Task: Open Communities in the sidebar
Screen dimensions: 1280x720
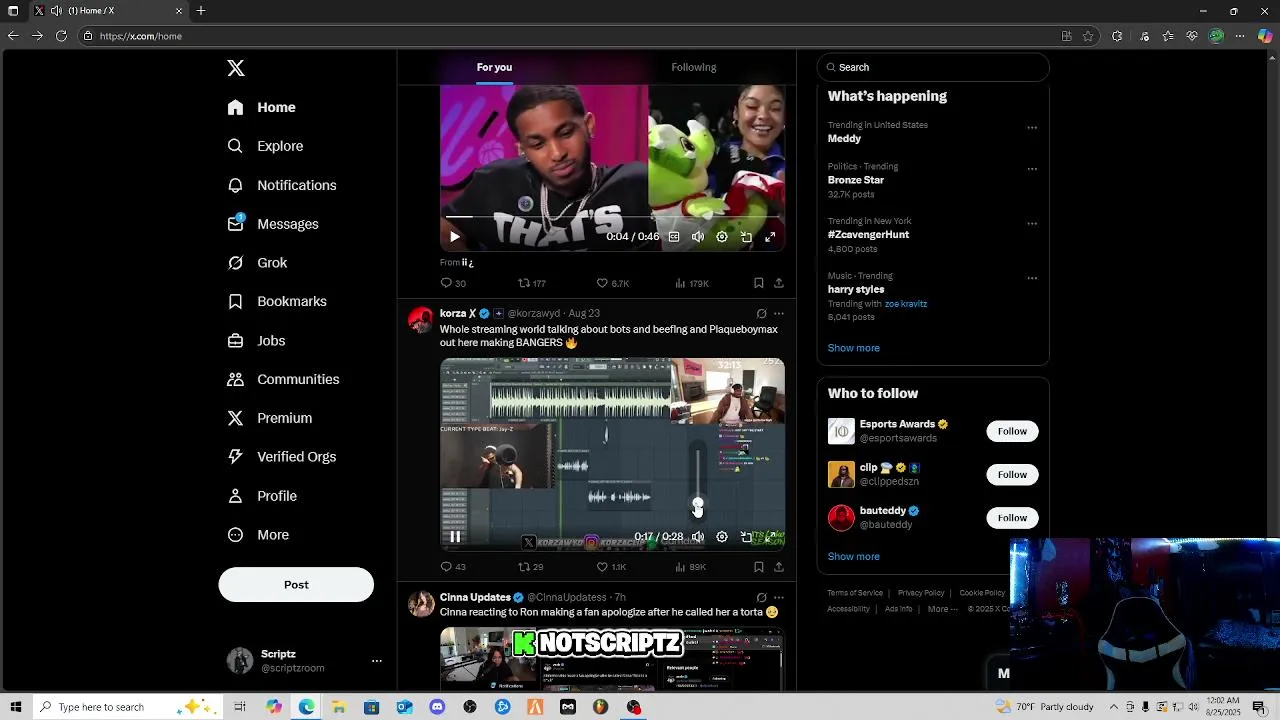Action: pos(283,379)
